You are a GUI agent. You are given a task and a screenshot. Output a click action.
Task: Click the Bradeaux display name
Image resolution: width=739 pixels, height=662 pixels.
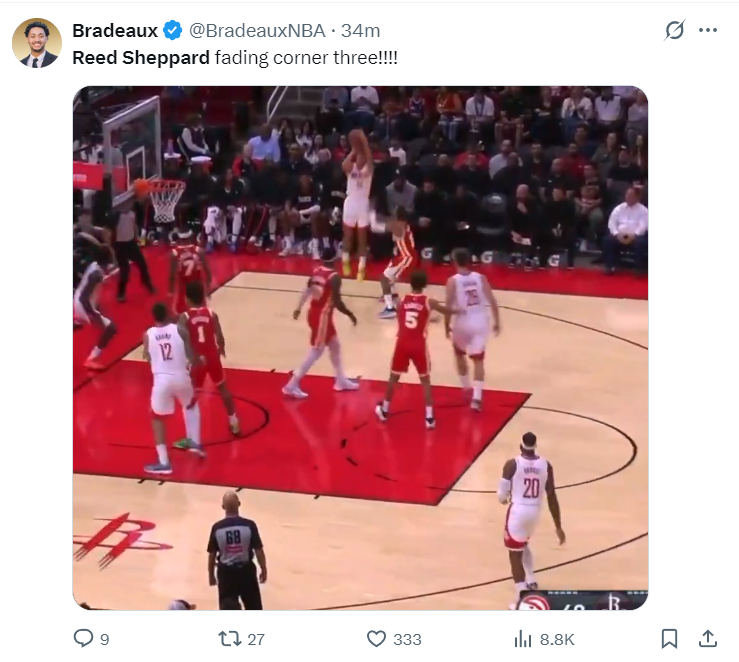point(115,31)
